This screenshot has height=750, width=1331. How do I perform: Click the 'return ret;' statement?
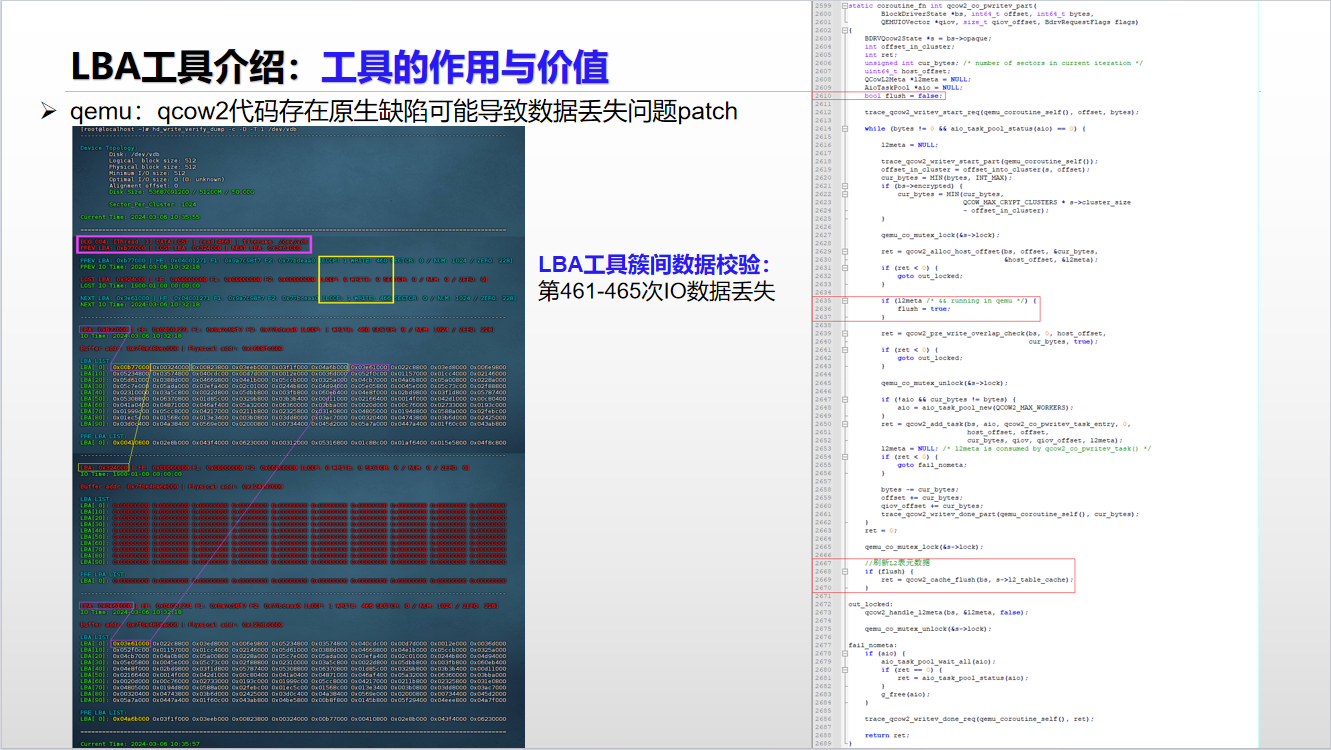pos(887,734)
